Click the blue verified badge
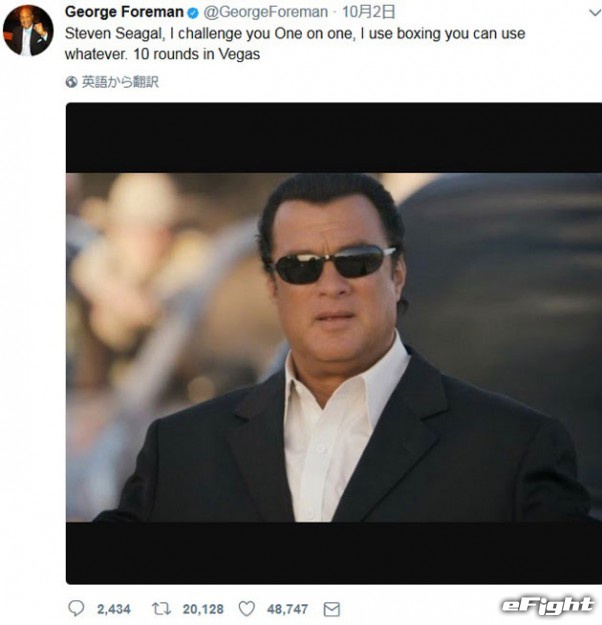Image resolution: width=602 pixels, height=625 pixels. tap(194, 13)
